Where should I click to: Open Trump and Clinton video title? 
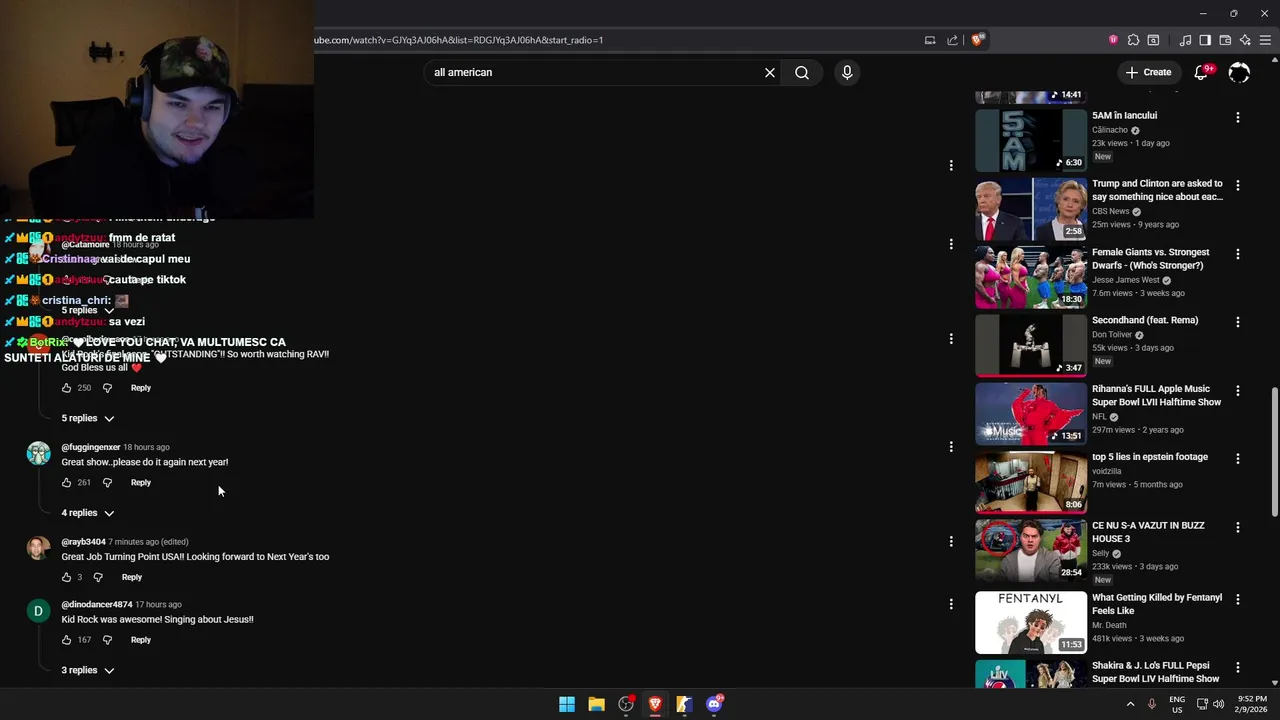[x=1157, y=190]
